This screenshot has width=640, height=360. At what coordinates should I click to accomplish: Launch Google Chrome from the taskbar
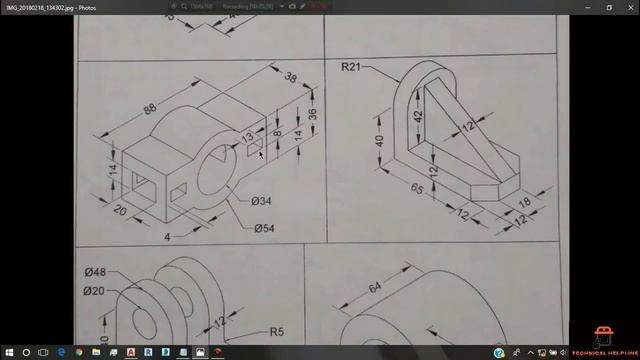[79, 352]
